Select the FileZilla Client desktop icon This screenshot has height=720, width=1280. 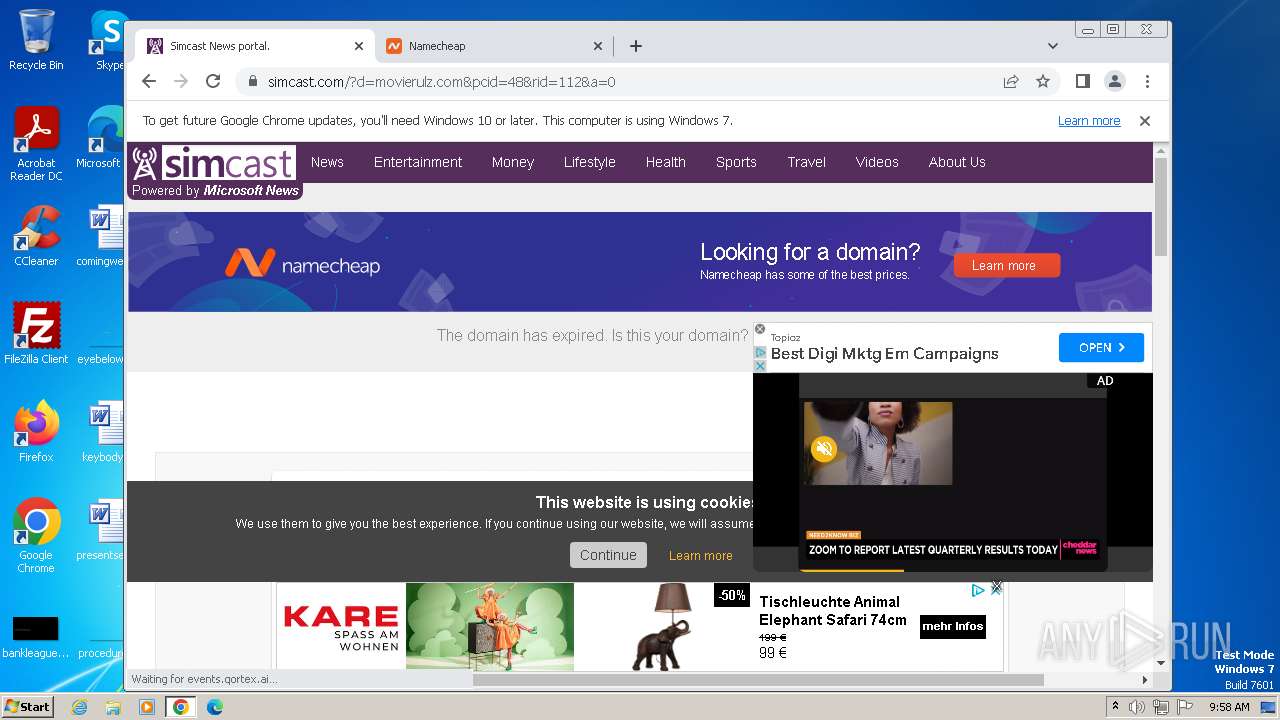pos(36,334)
